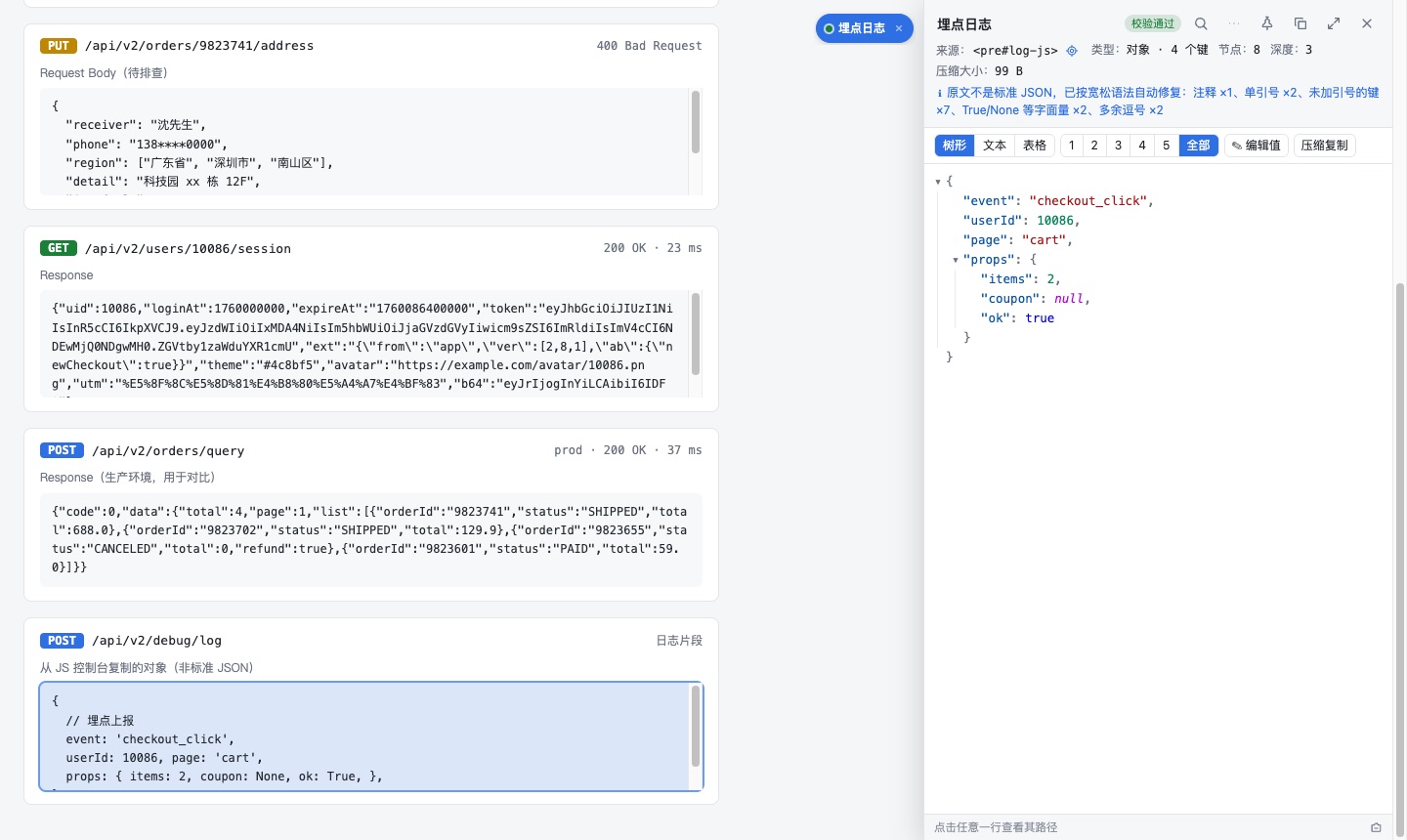This screenshot has width=1407, height=840.
Task: Open the more options ellipsis menu
Action: 1234,23
